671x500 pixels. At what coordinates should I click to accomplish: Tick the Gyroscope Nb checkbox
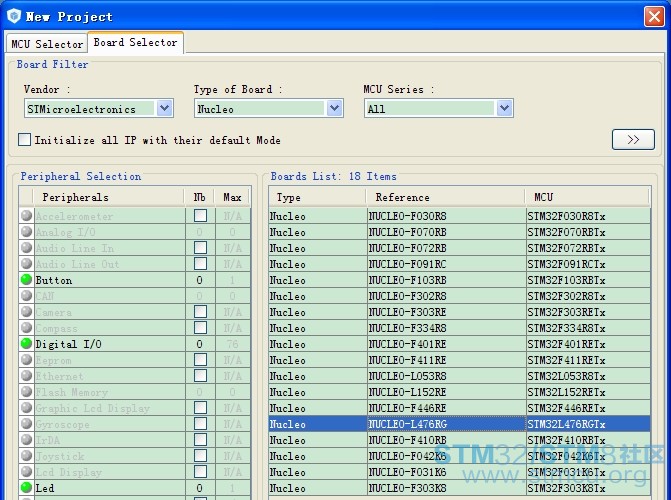200,423
